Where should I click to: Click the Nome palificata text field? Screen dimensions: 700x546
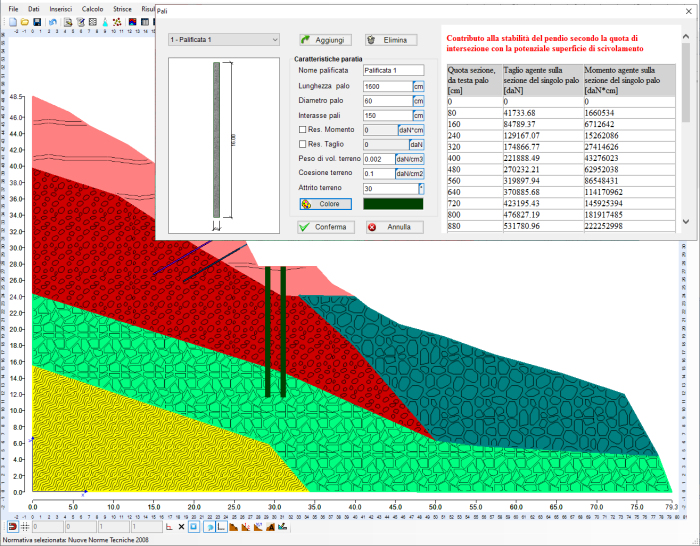pos(393,71)
